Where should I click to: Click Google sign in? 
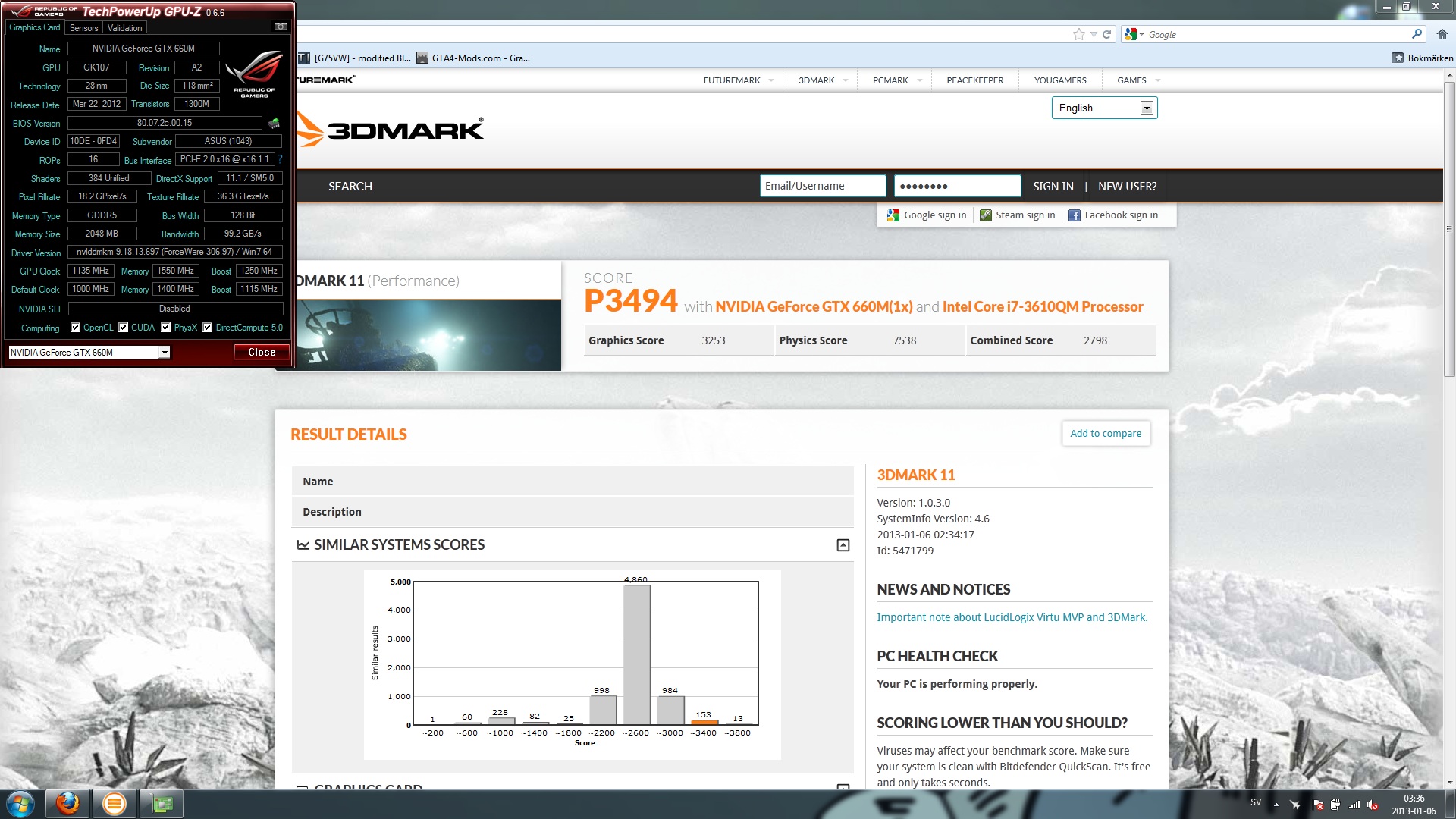tap(927, 215)
